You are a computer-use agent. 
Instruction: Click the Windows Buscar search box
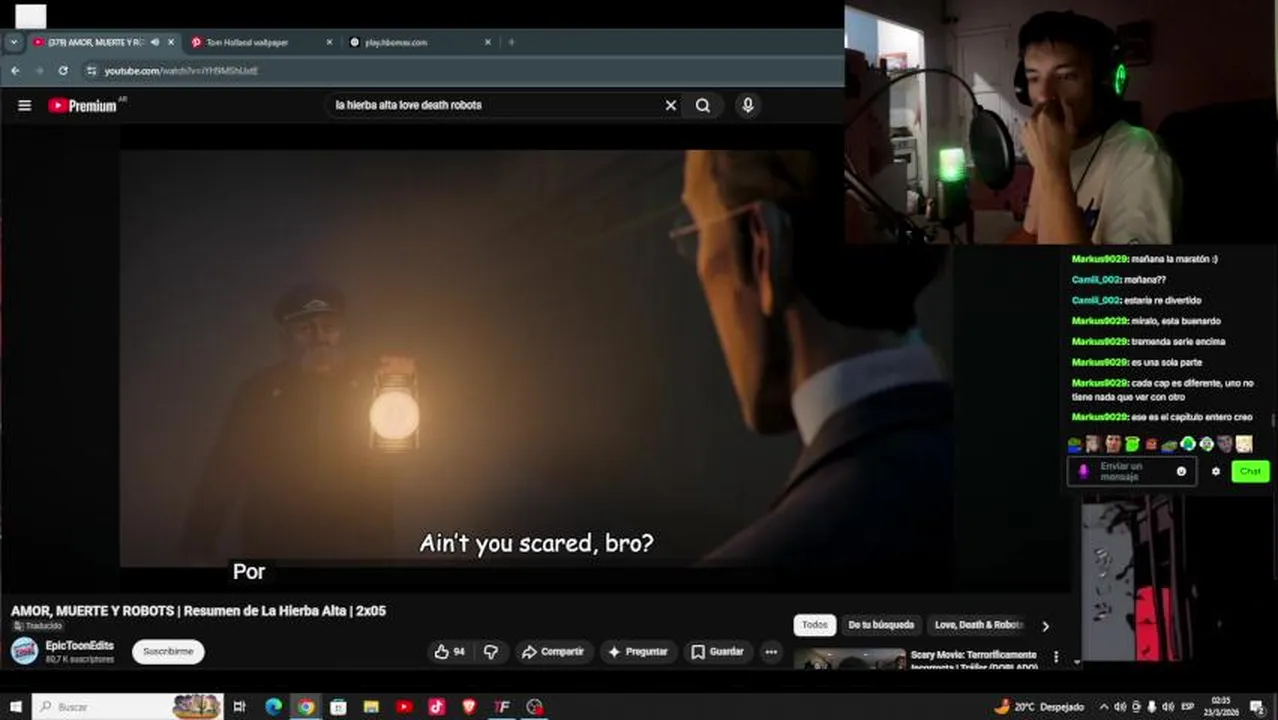tap(127, 707)
